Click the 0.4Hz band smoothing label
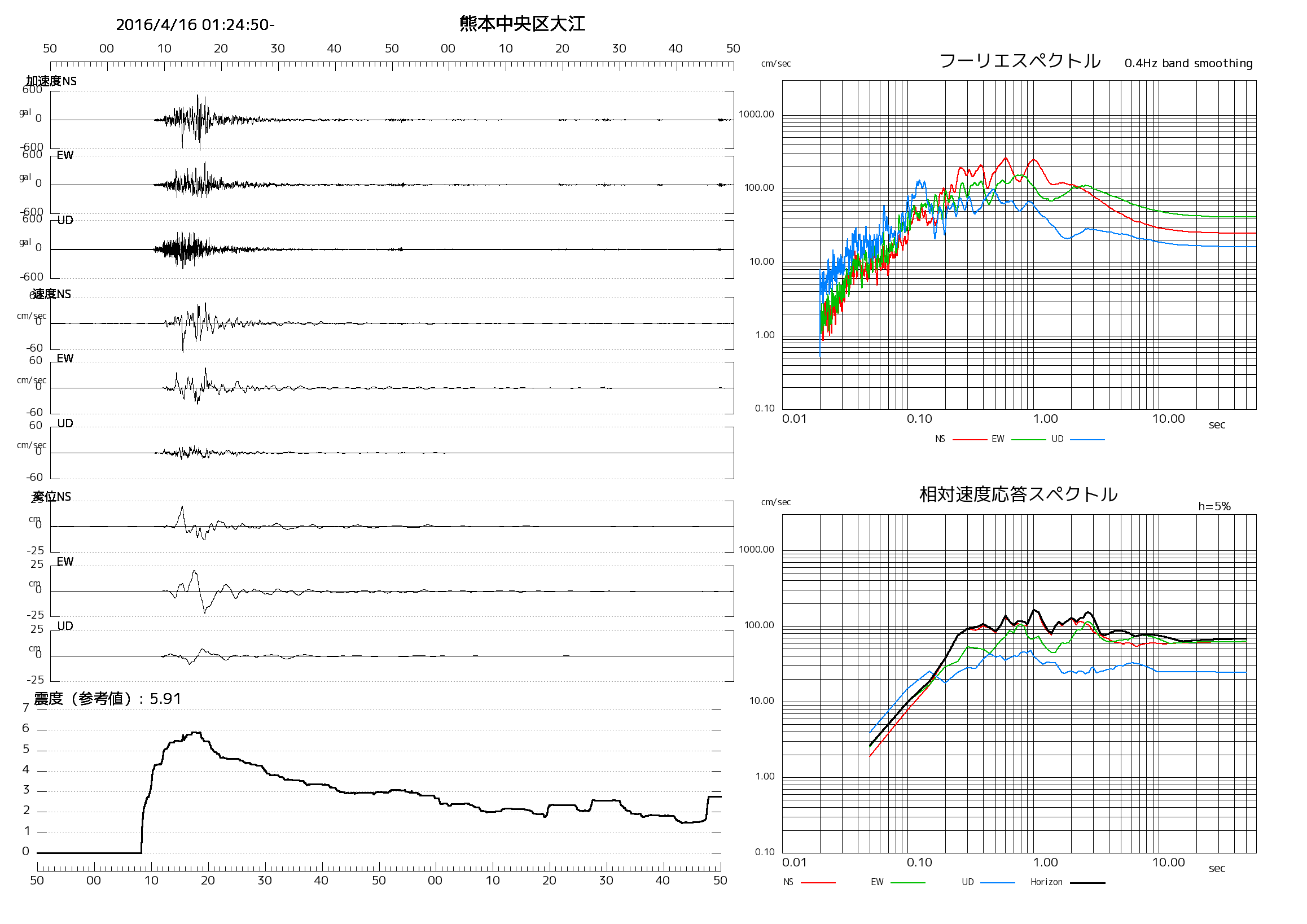Viewport: 1307px width, 924px height. [x=1188, y=63]
